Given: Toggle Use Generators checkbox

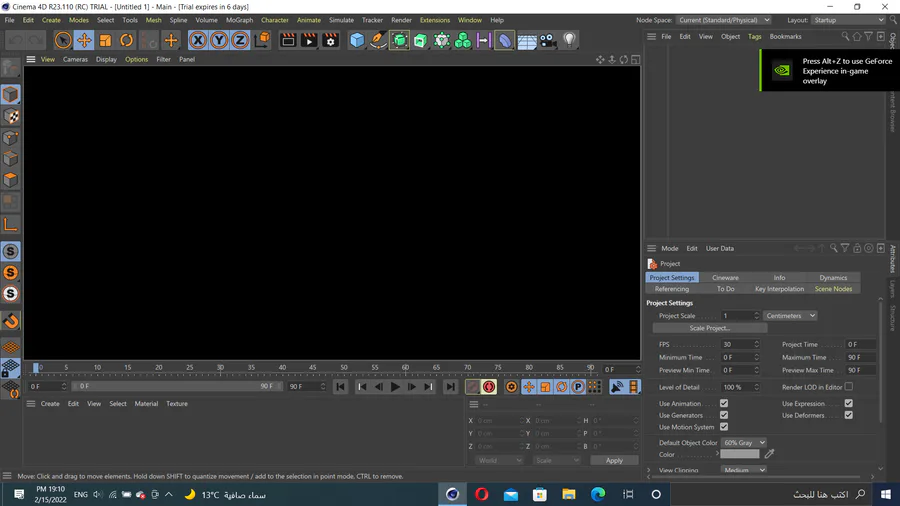Looking at the screenshot, I should 724,415.
